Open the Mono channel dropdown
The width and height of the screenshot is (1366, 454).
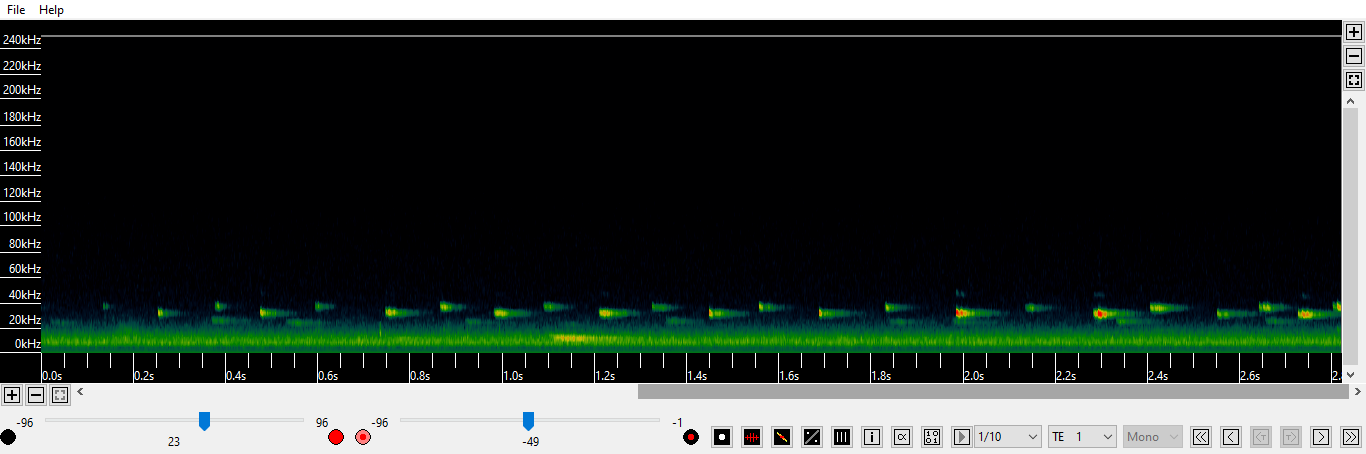(x=1153, y=437)
